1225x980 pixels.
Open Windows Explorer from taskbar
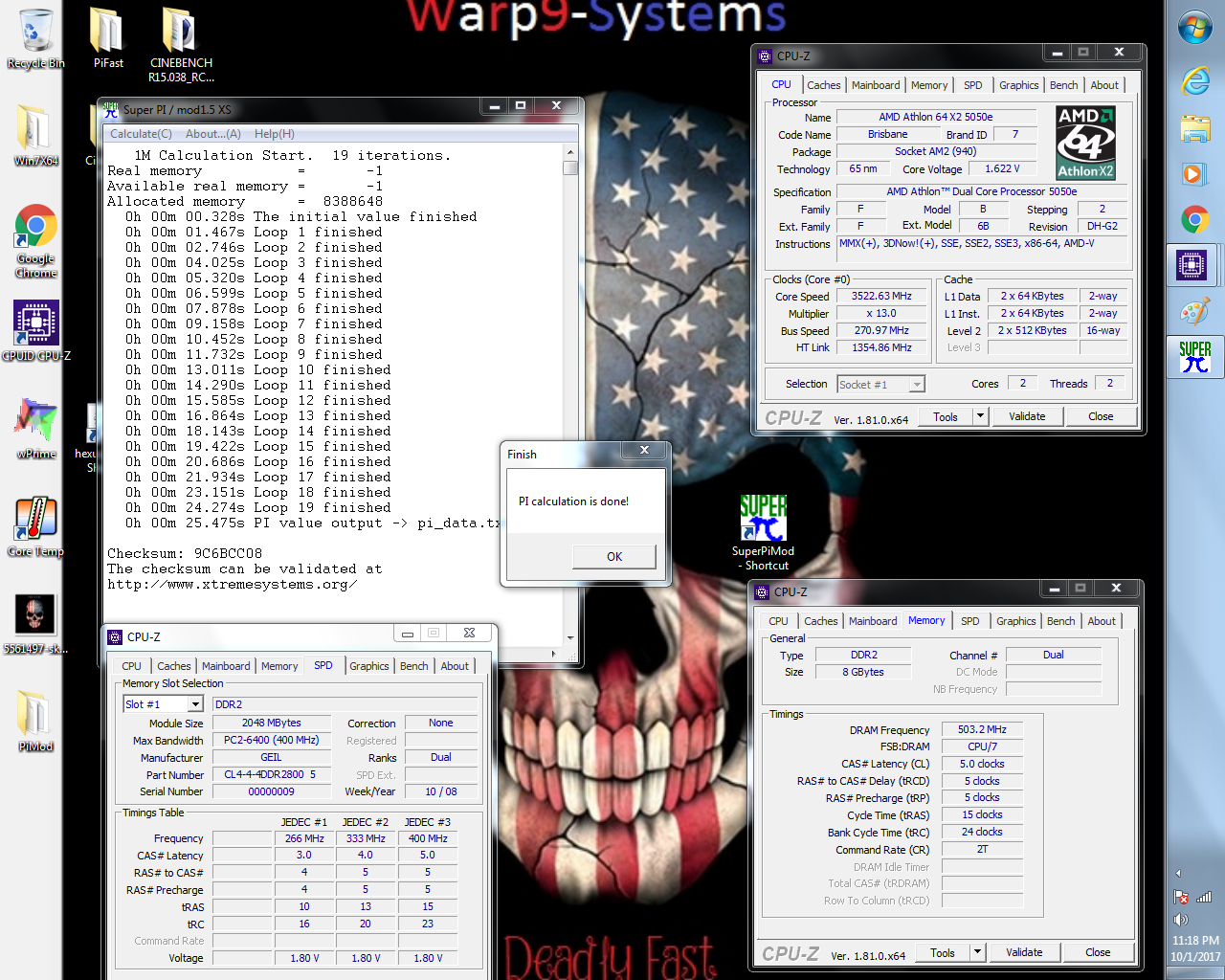click(1194, 127)
